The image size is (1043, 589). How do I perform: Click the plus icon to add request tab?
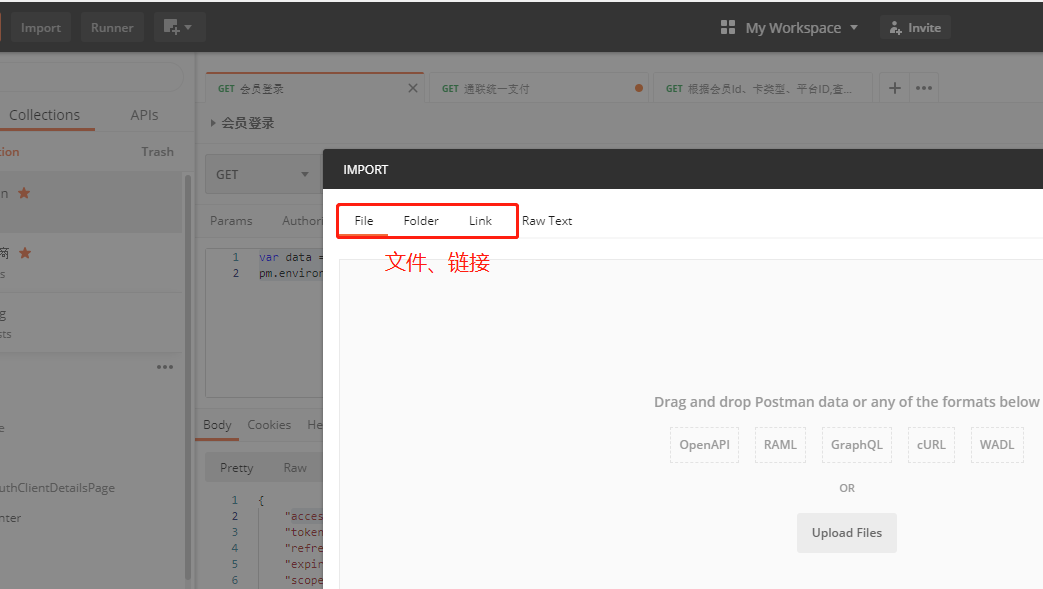[x=894, y=88]
